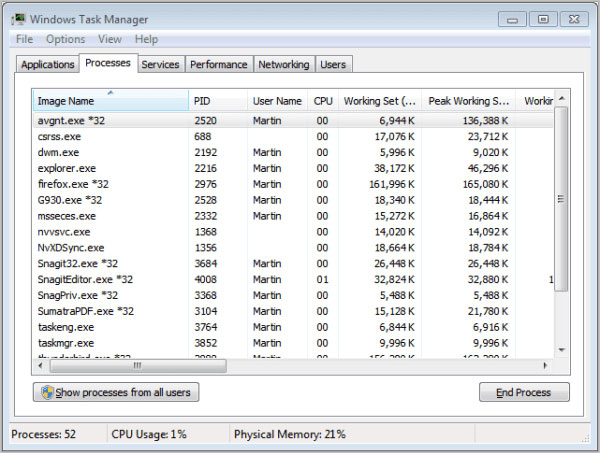This screenshot has width=600, height=453.
Task: Switch to the Applications tab
Action: point(47,64)
